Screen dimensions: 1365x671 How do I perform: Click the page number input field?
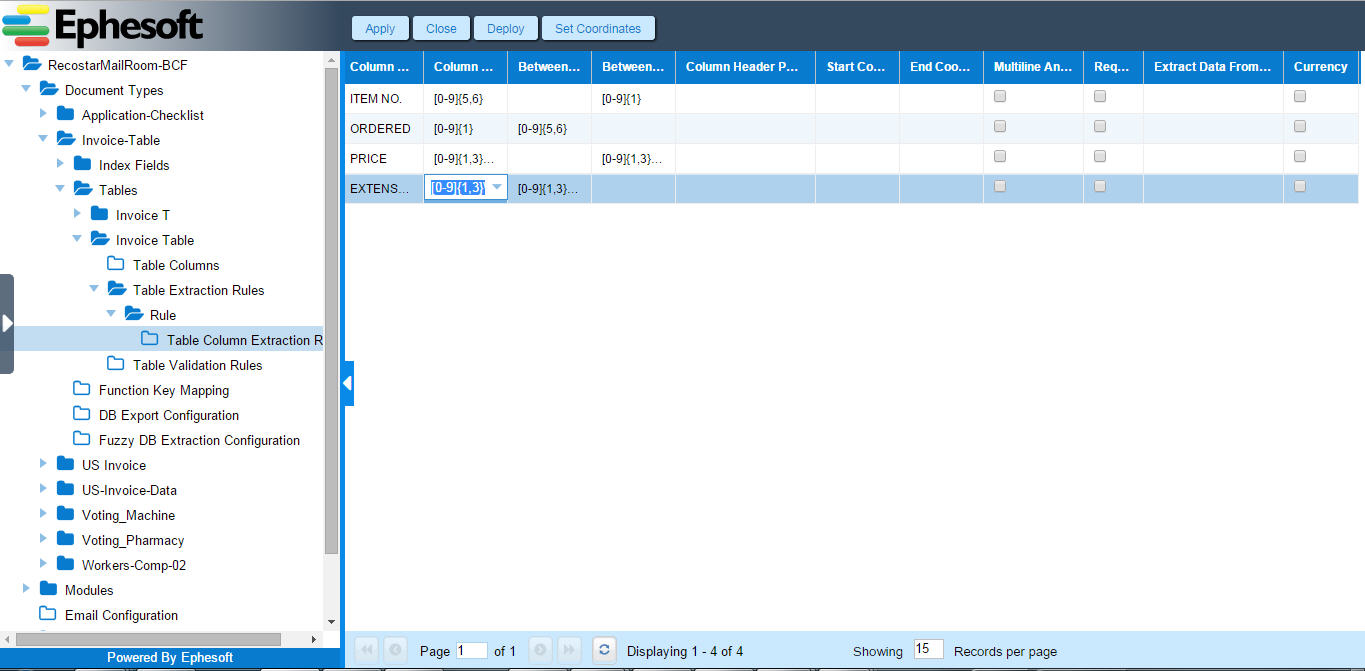tap(472, 650)
